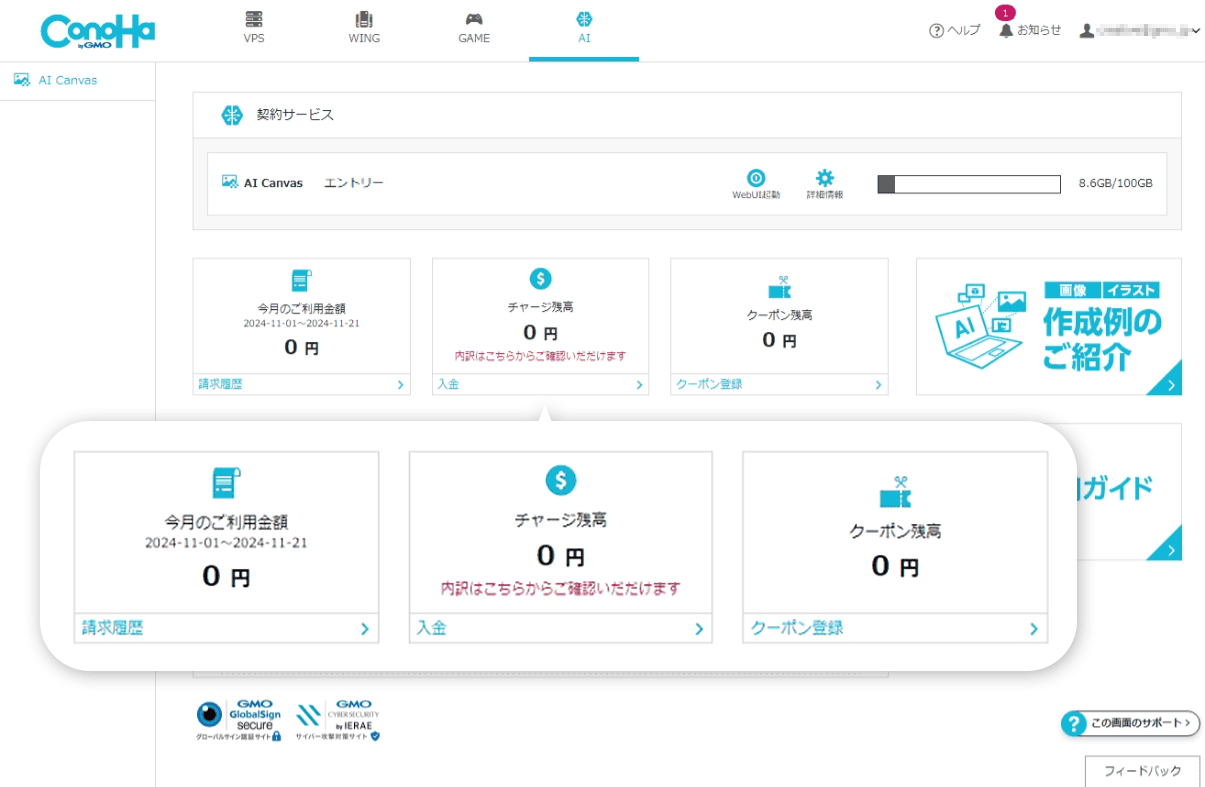Image resolution: width=1205 pixels, height=787 pixels.
Task: Open the VPS service tab
Action: tap(254, 29)
